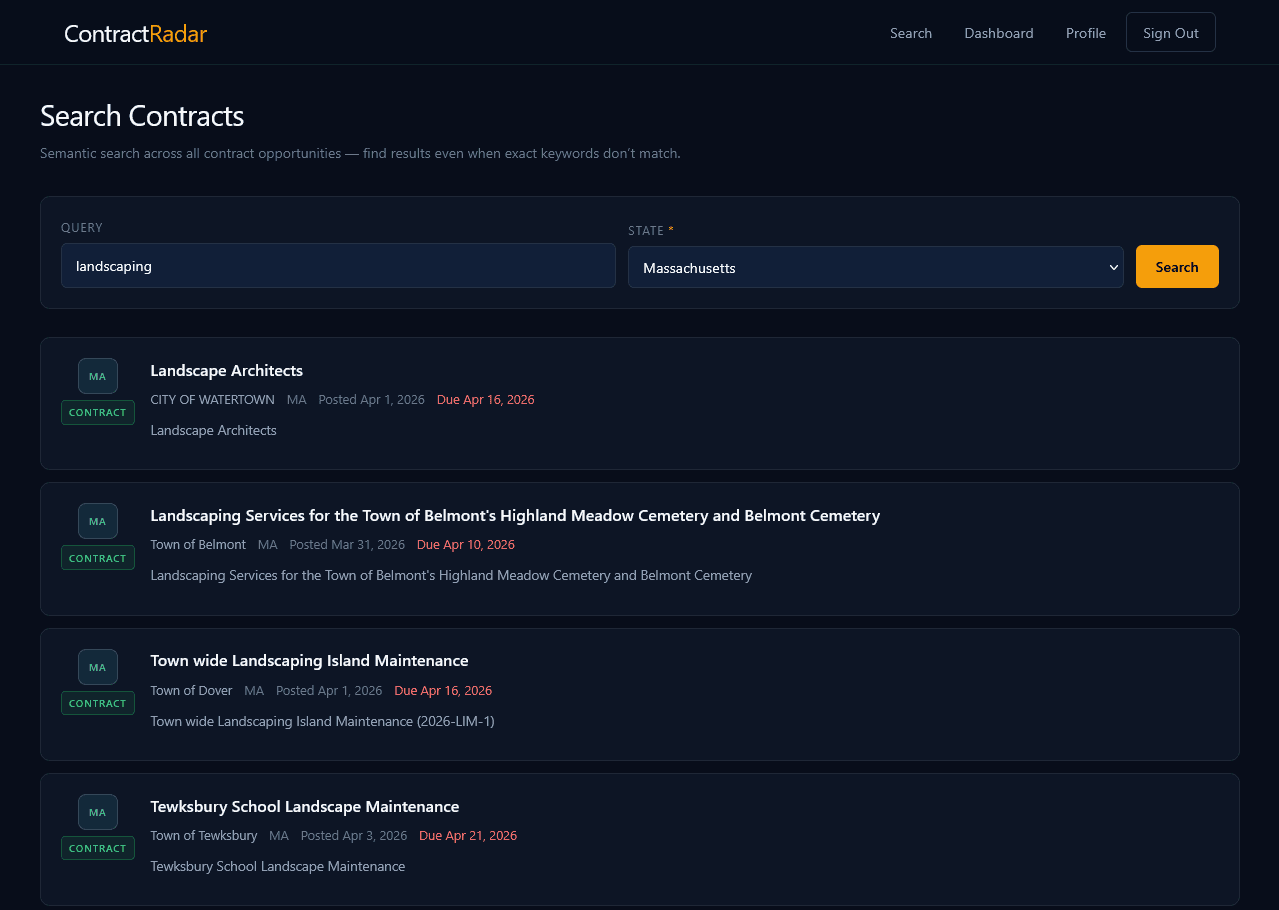Image resolution: width=1279 pixels, height=910 pixels.
Task: Open the Tewksbury School Landscape Maintenance contract
Action: point(304,806)
